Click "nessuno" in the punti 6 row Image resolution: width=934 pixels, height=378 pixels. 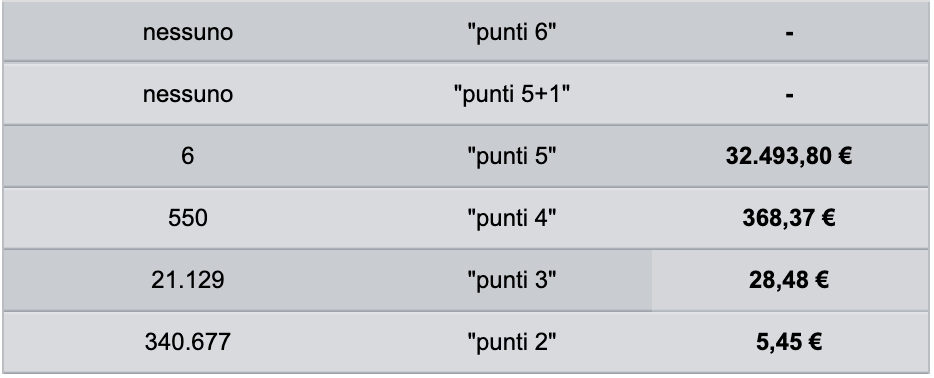[188, 32]
